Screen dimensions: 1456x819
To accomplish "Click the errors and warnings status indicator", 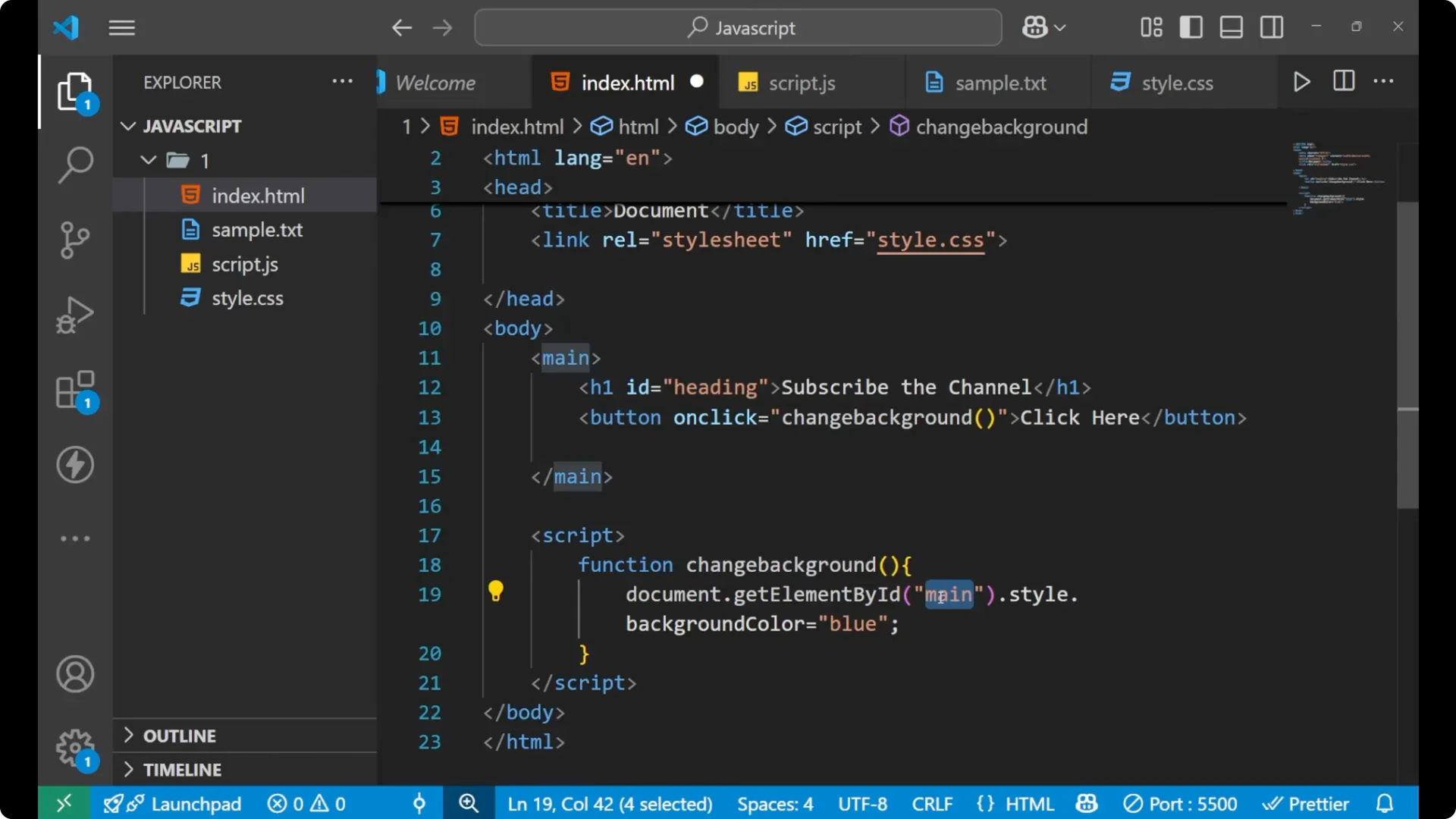I will [x=306, y=803].
